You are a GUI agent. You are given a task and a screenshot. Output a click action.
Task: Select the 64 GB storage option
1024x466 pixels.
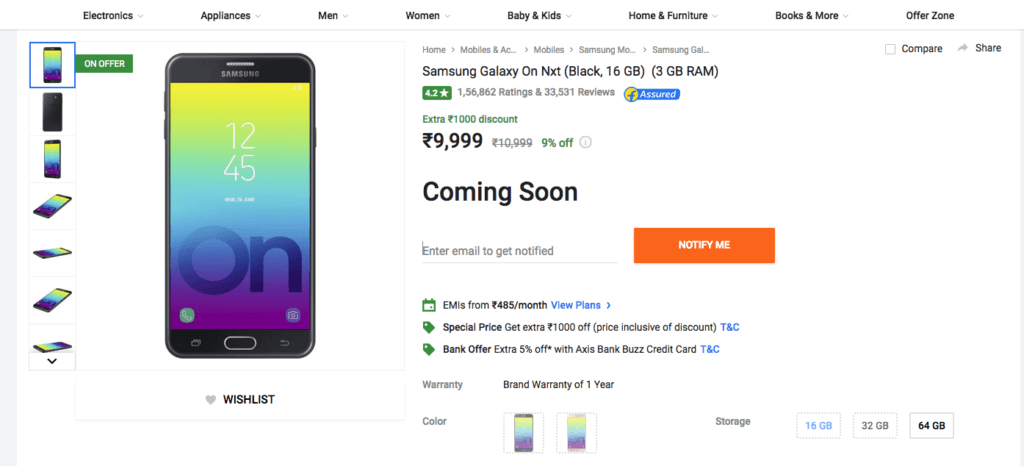pos(932,425)
